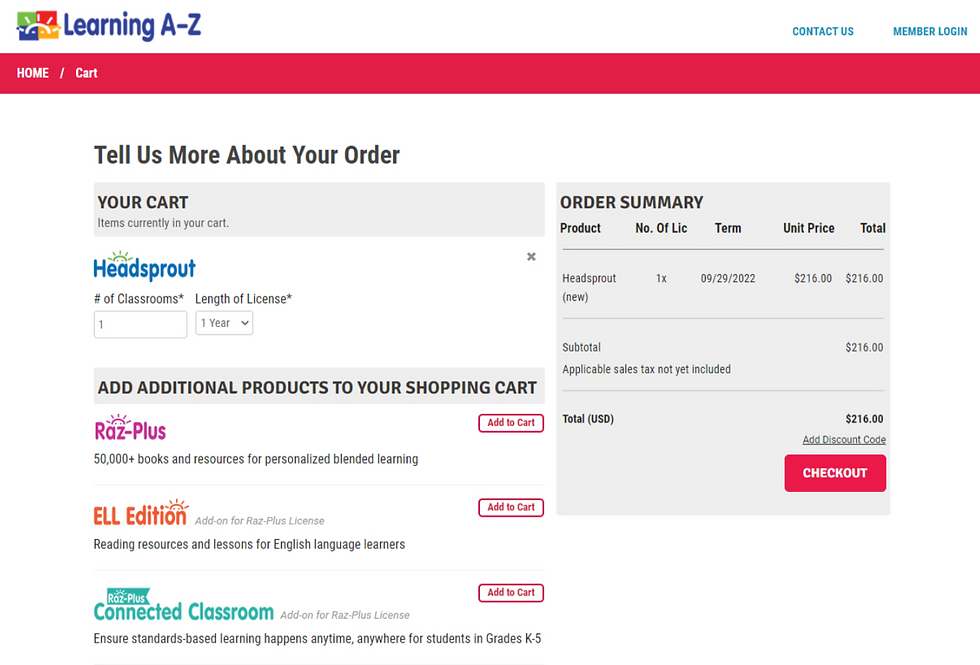Go to Contact Us page
This screenshot has height=665, width=980.
pyautogui.click(x=823, y=32)
